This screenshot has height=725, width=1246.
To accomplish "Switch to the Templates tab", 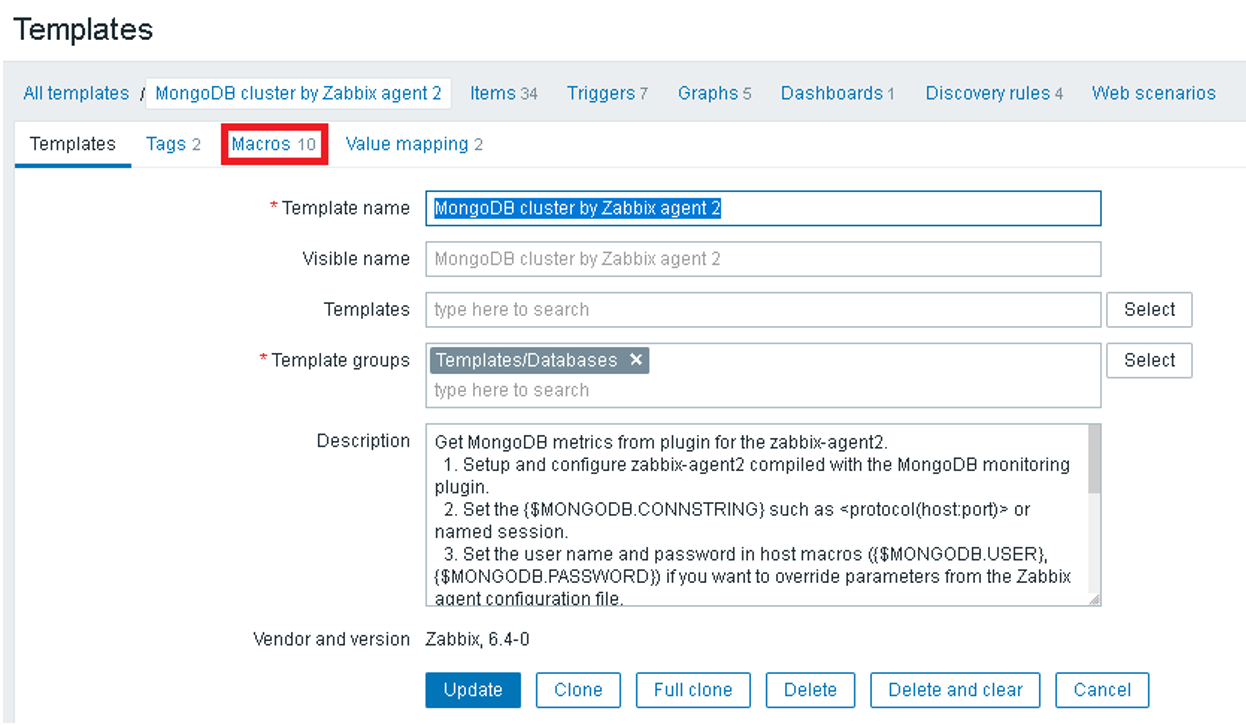I will (x=73, y=144).
